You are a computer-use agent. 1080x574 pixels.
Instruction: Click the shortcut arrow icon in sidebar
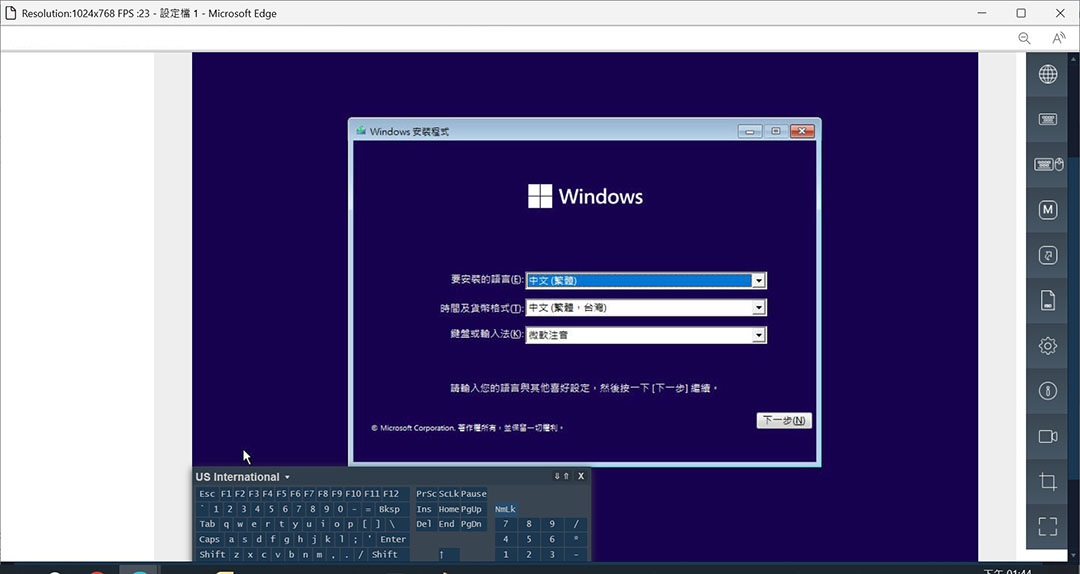1048,255
